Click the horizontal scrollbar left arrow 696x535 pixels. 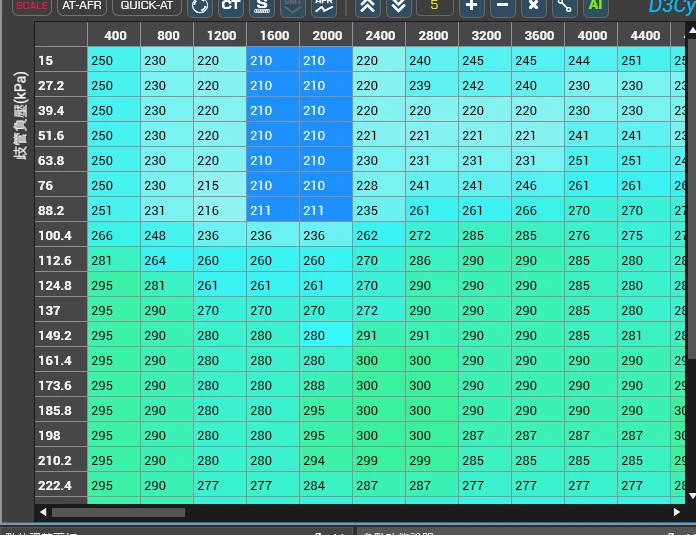[x=43, y=512]
